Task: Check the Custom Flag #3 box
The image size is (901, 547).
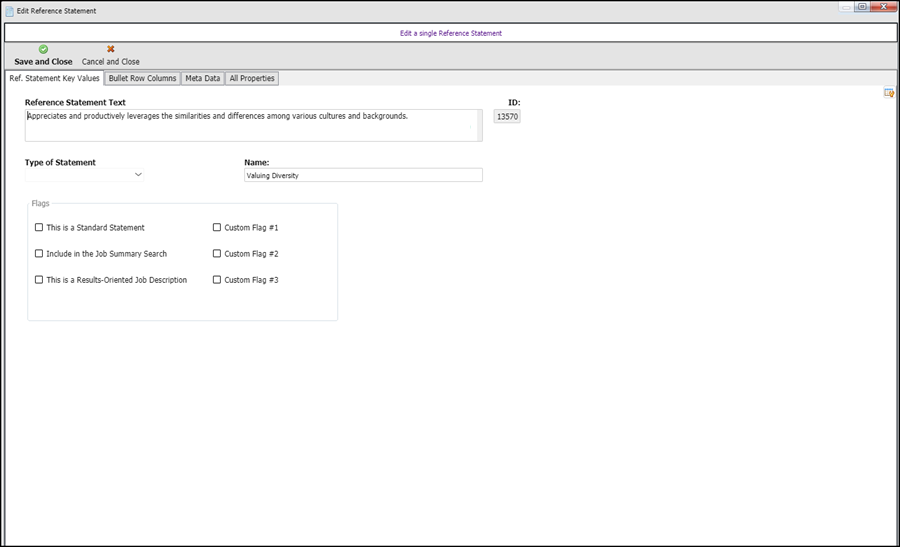Action: click(217, 280)
